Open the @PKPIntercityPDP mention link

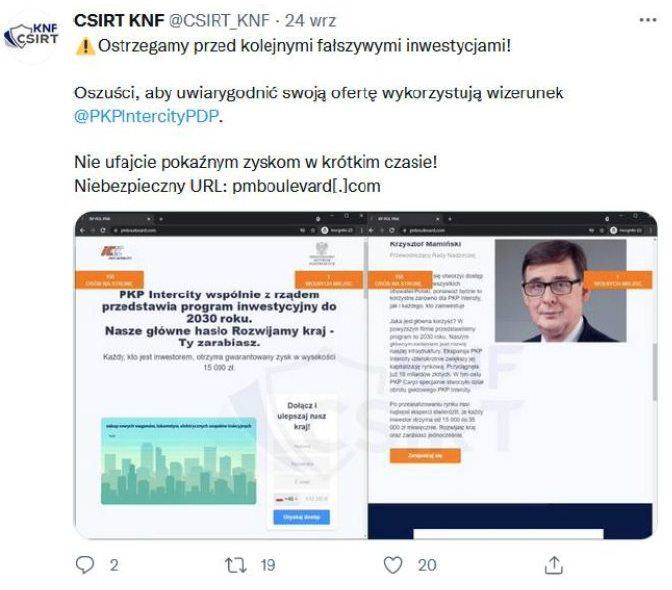pos(147,116)
